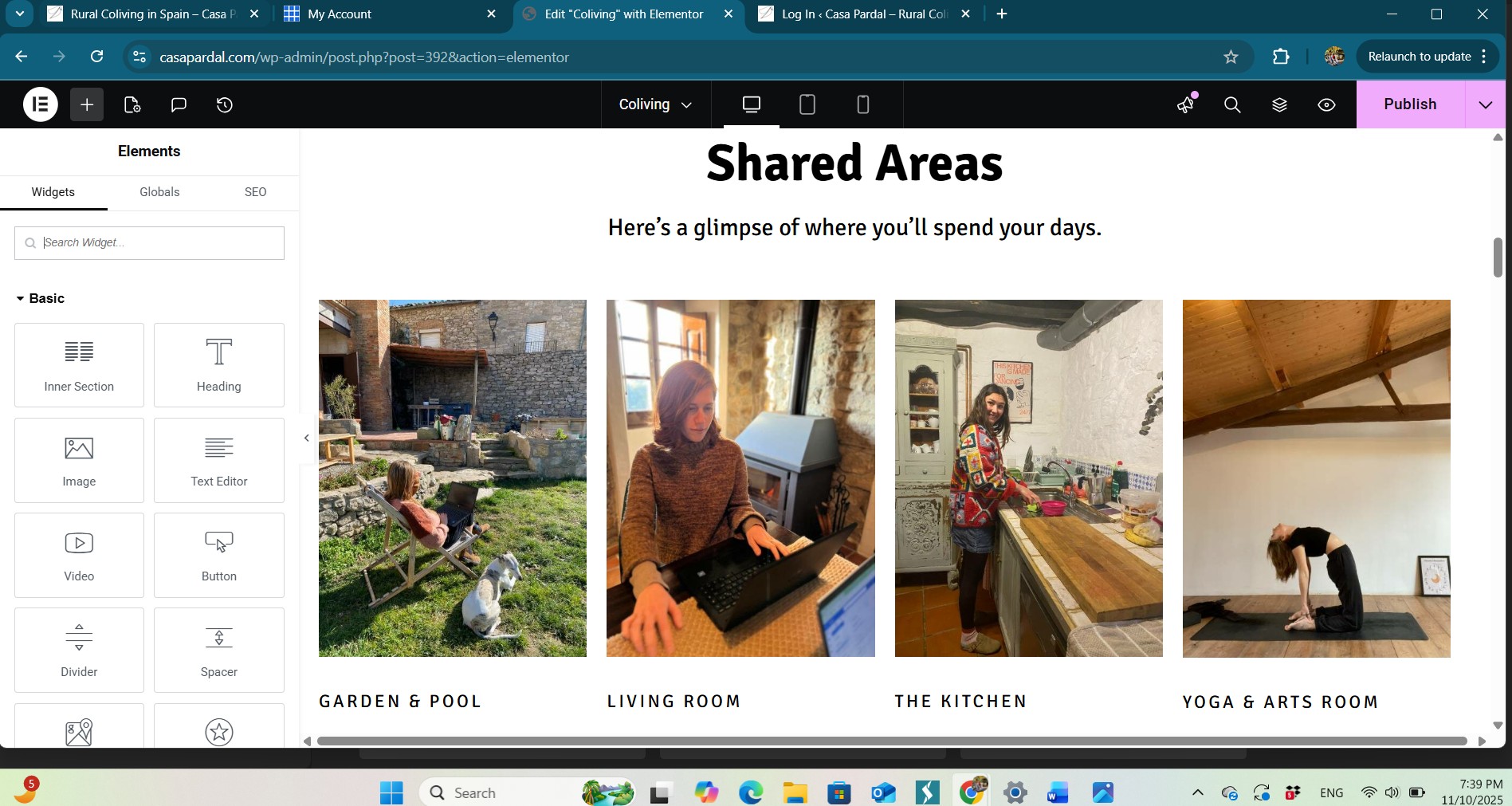
Task: Select the Text Editor widget
Action: [219, 460]
